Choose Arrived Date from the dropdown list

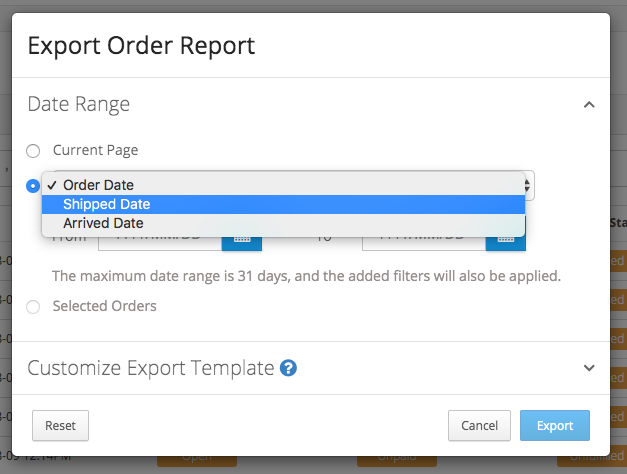pyautogui.click(x=283, y=223)
